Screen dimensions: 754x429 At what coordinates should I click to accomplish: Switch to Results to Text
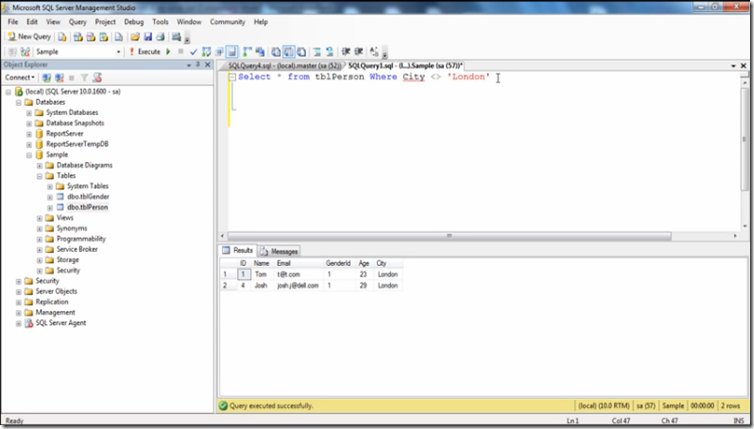tap(276, 51)
